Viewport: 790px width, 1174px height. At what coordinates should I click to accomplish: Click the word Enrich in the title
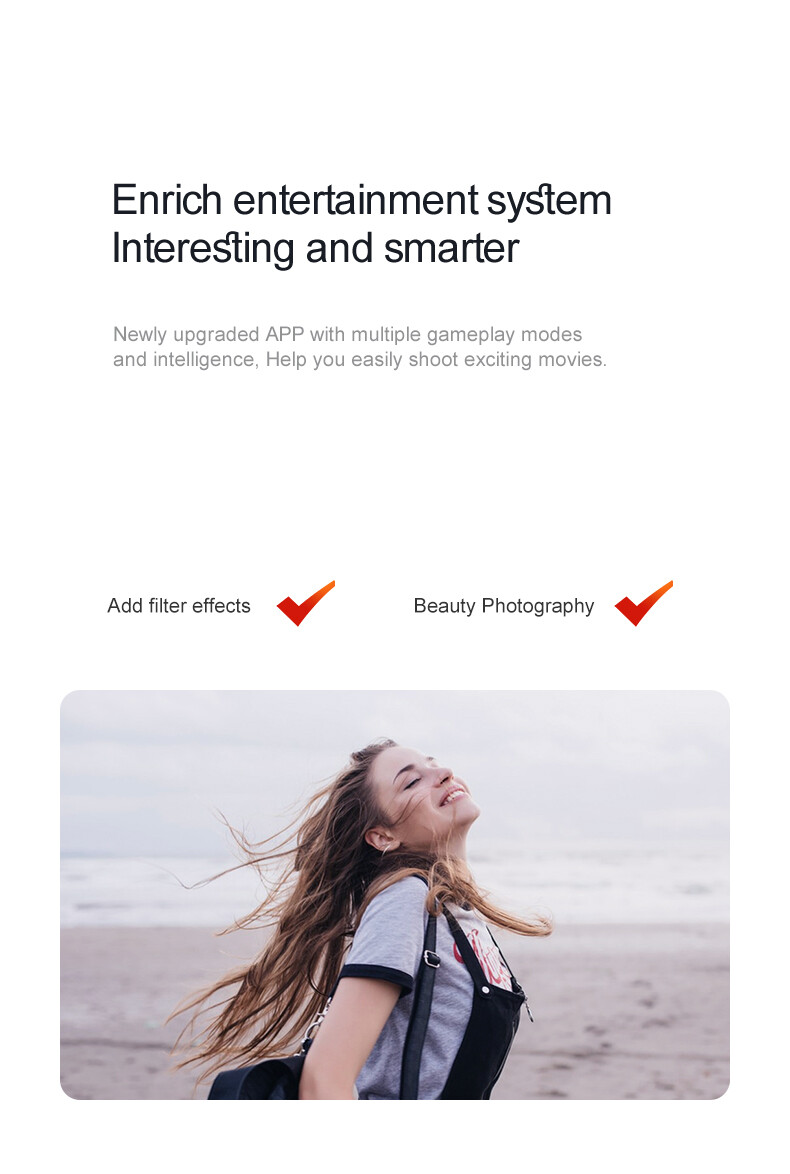[x=167, y=200]
